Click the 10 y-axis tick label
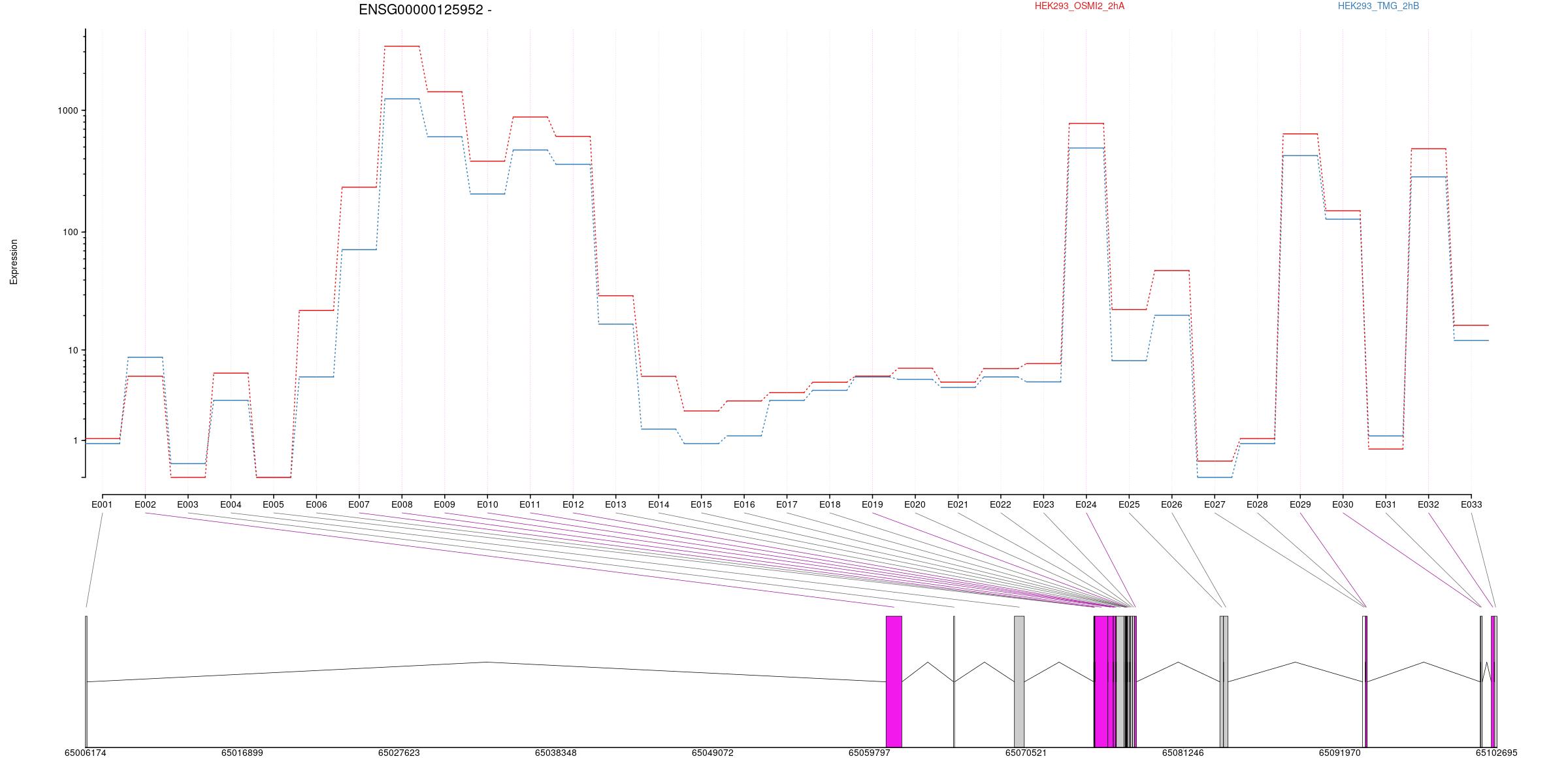Viewport: 1568px width, 784px height. (x=73, y=350)
